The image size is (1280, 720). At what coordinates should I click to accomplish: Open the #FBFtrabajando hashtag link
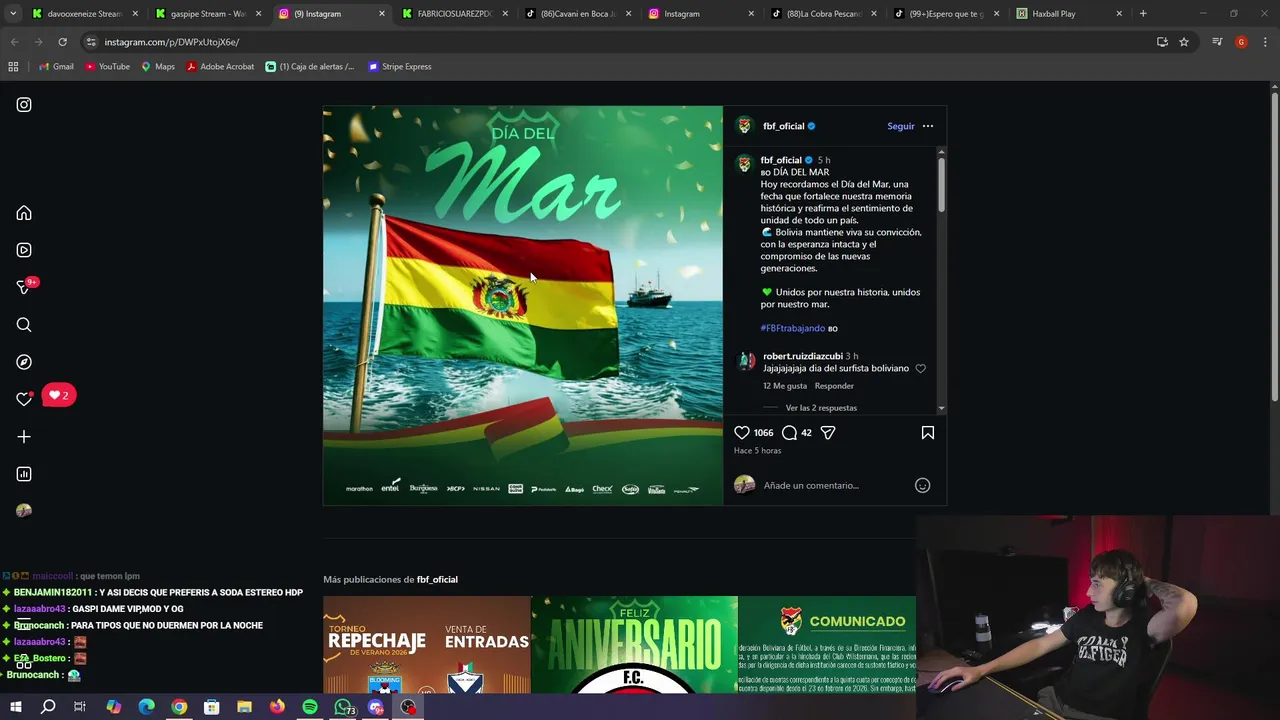(793, 328)
